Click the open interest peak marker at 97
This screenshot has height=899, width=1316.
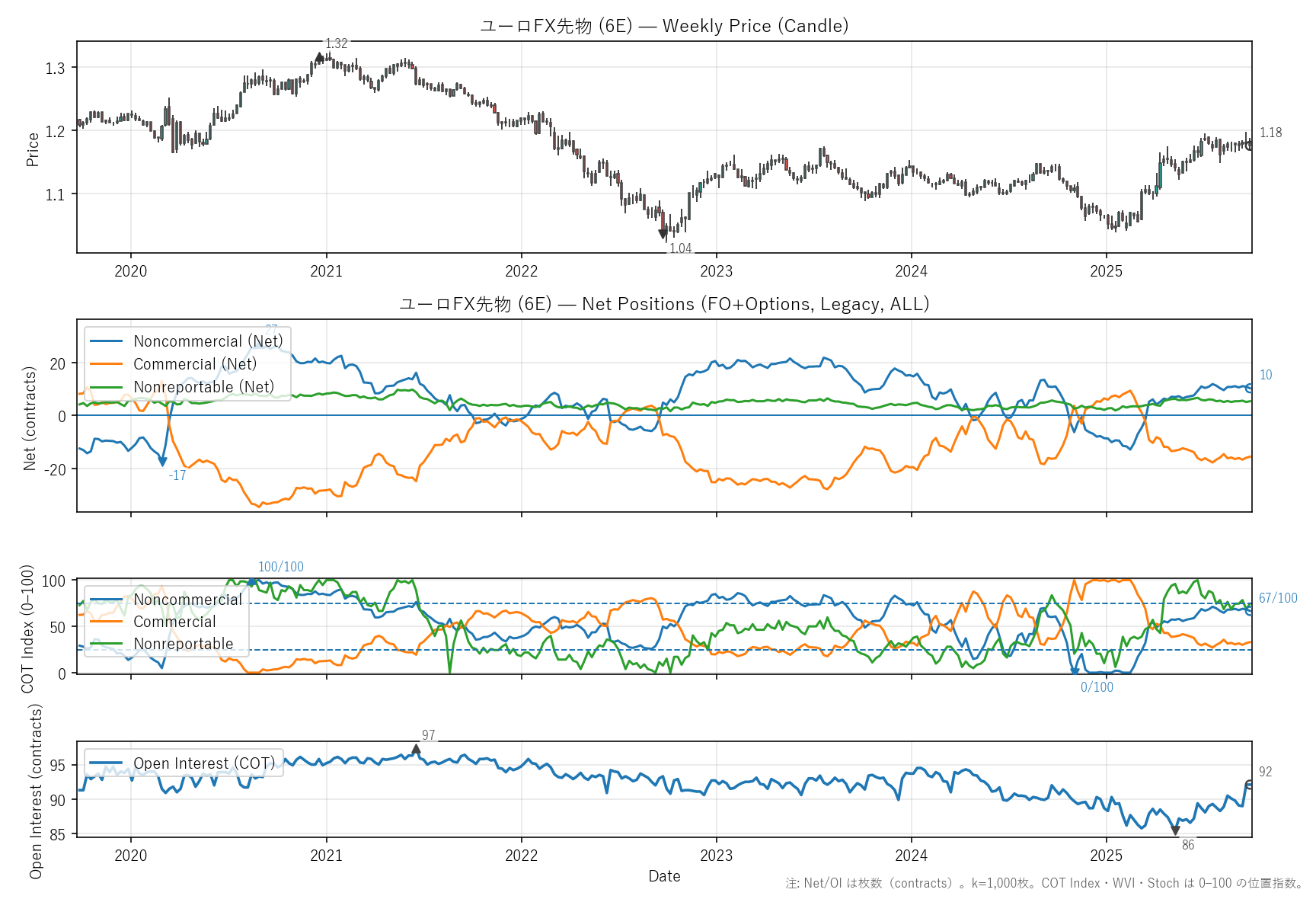click(x=416, y=750)
